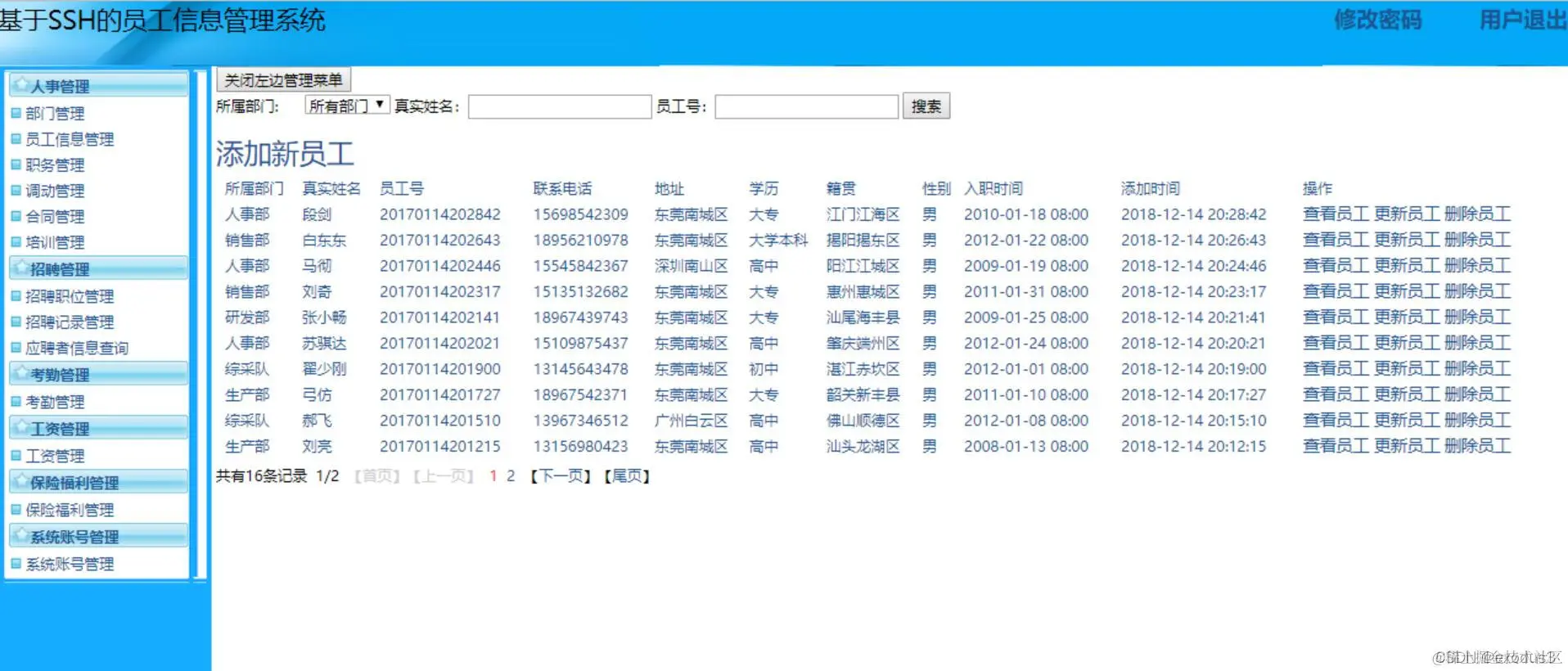This screenshot has width=1568, height=671.
Task: Delete employee 郝飞 via 删除员工
Action: (x=1477, y=421)
